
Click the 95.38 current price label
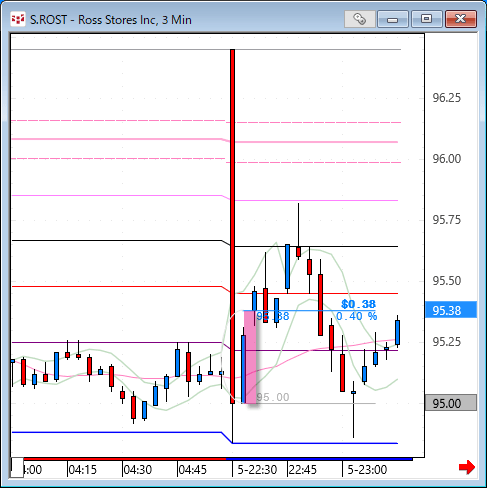coord(451,310)
